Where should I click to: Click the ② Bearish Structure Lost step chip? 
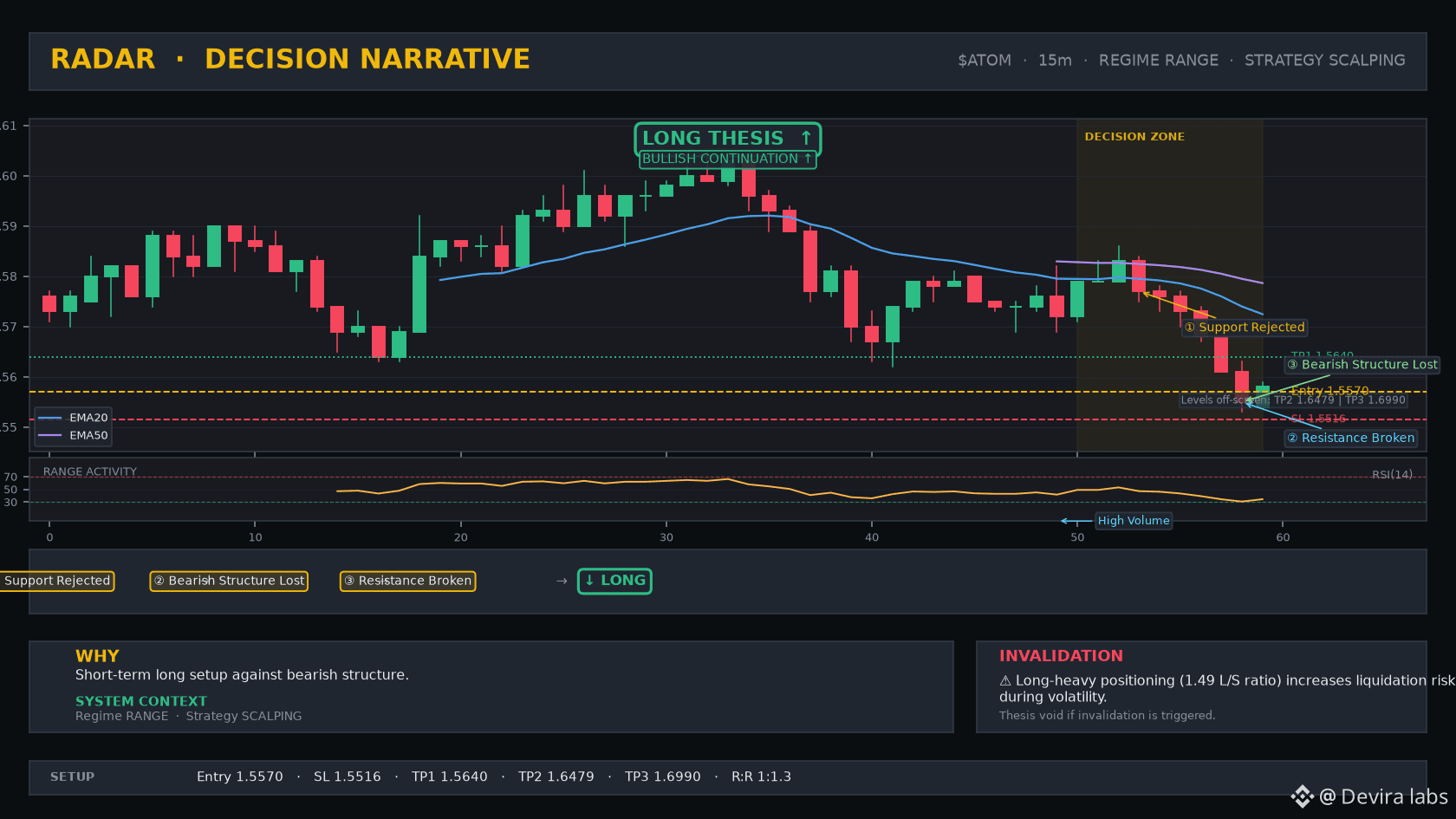pyautogui.click(x=229, y=581)
